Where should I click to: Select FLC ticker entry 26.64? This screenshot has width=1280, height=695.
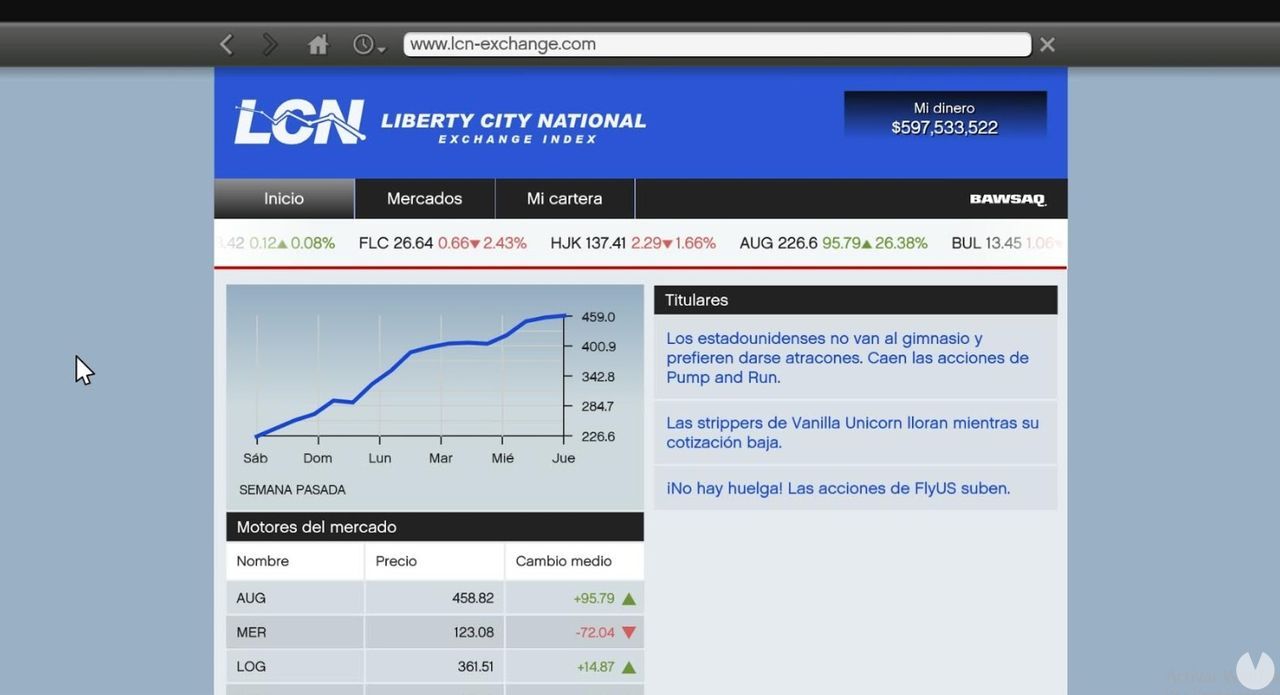point(443,243)
